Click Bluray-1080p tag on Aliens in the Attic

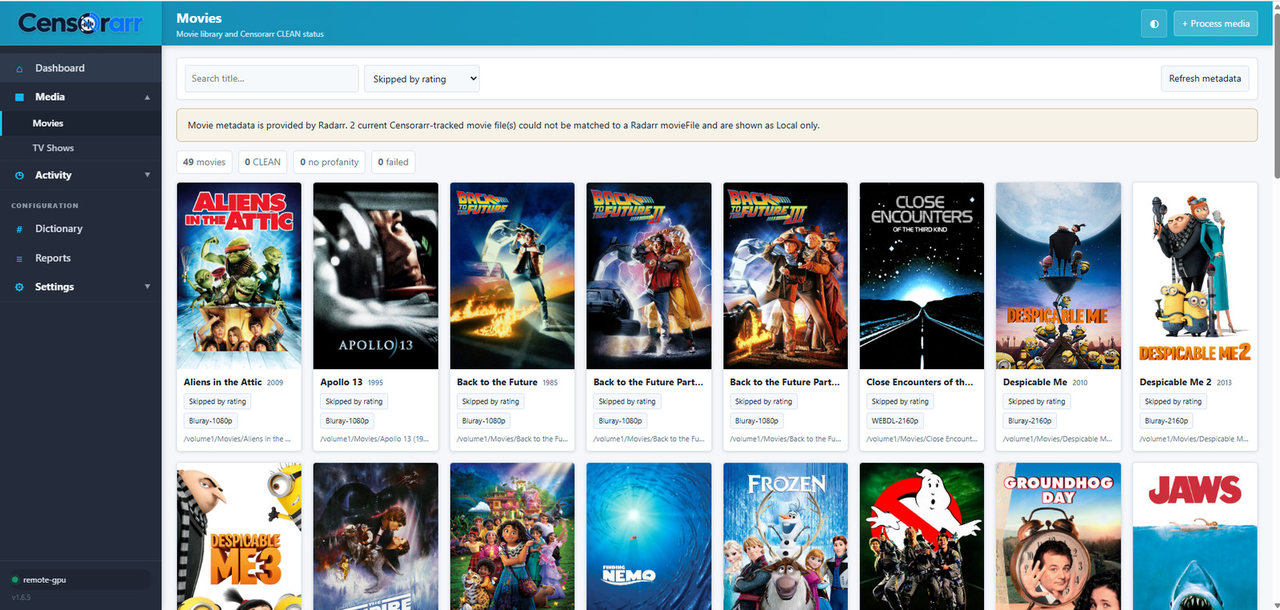(x=211, y=421)
